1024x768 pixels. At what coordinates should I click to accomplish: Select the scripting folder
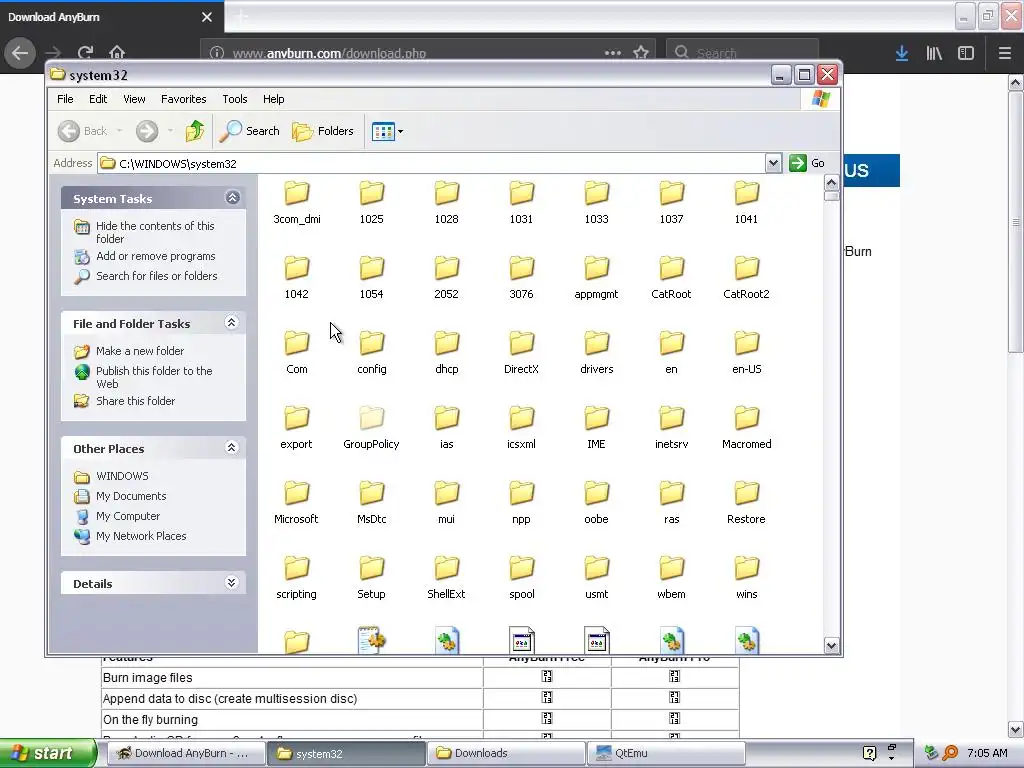pyautogui.click(x=296, y=578)
